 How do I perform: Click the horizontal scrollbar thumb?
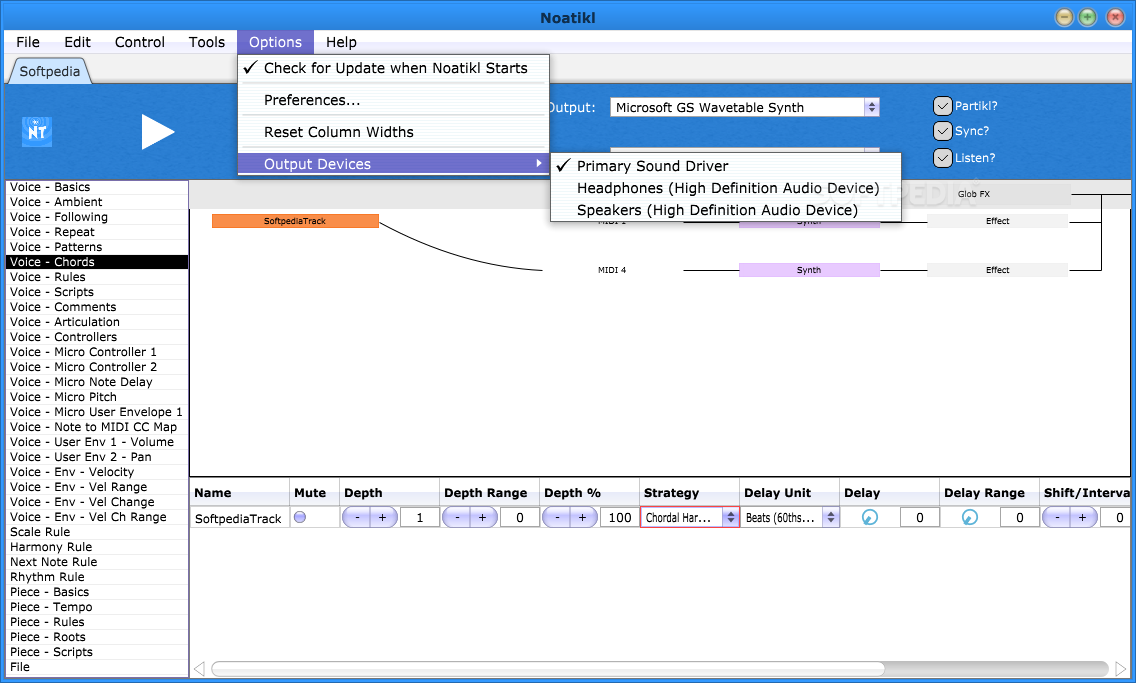pos(548,668)
